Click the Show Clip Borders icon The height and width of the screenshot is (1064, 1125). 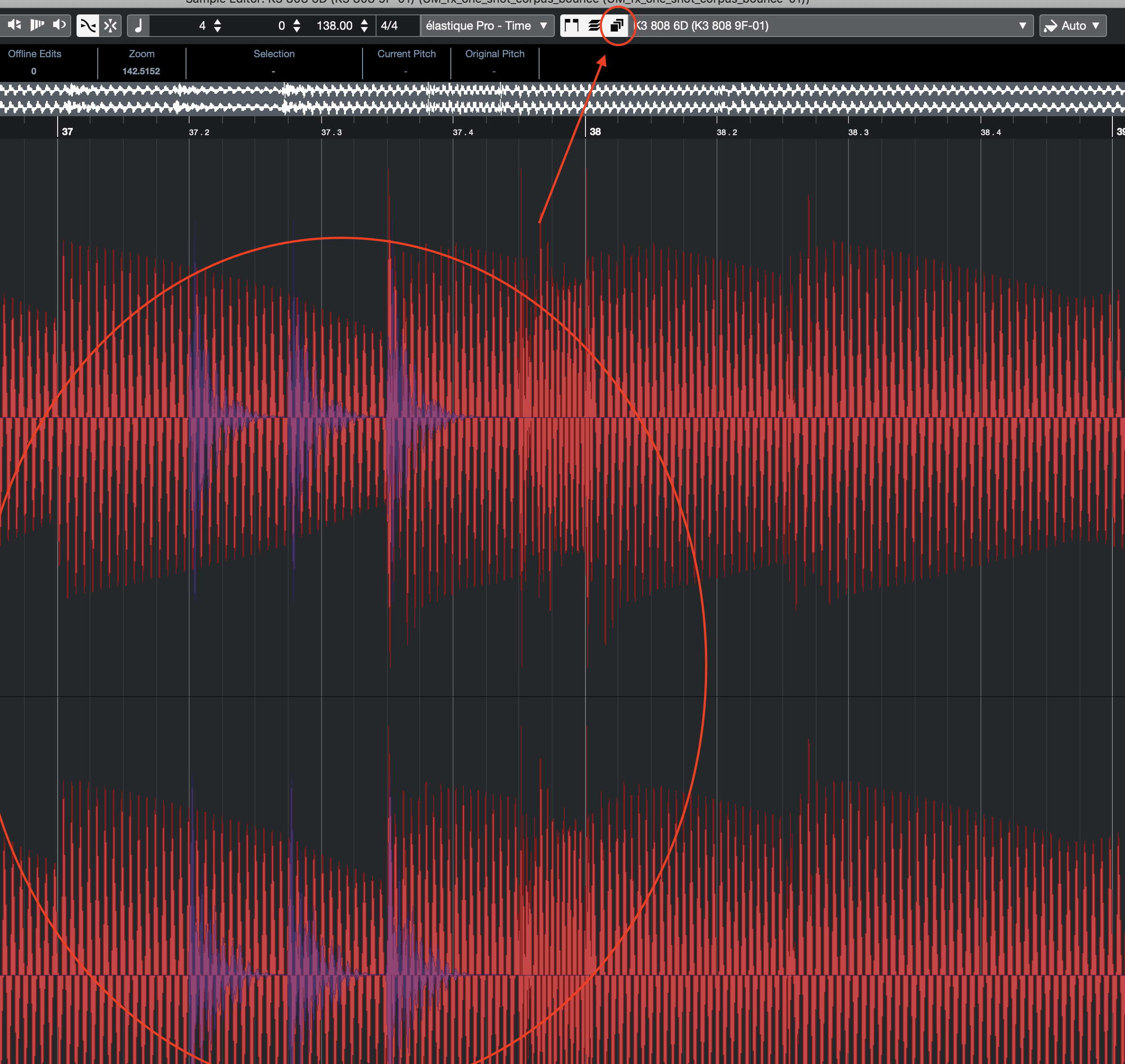(572, 26)
